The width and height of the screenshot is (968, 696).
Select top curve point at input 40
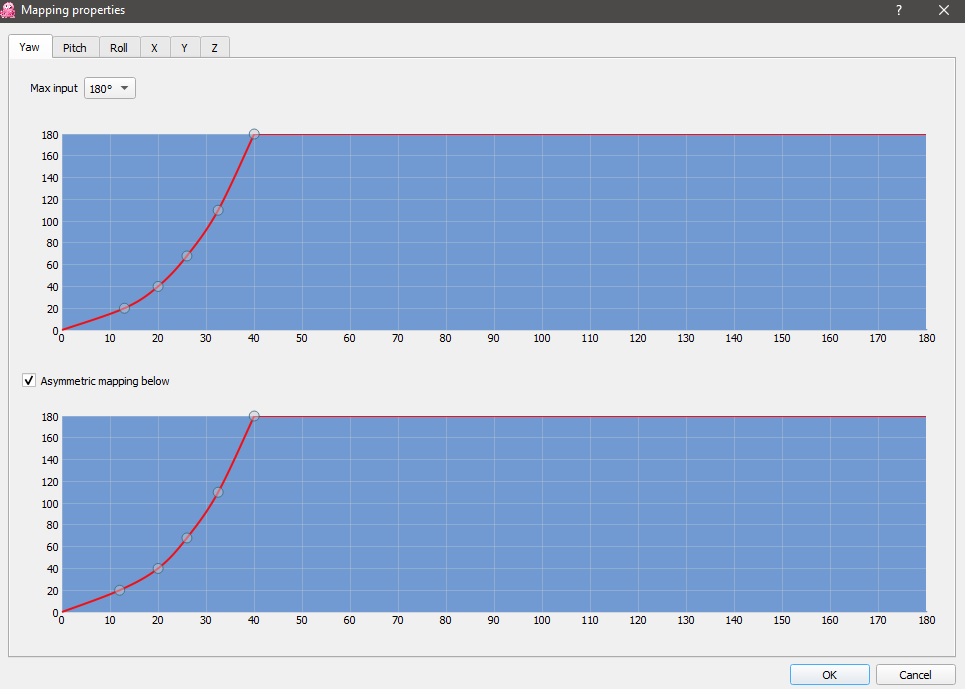tap(254, 134)
